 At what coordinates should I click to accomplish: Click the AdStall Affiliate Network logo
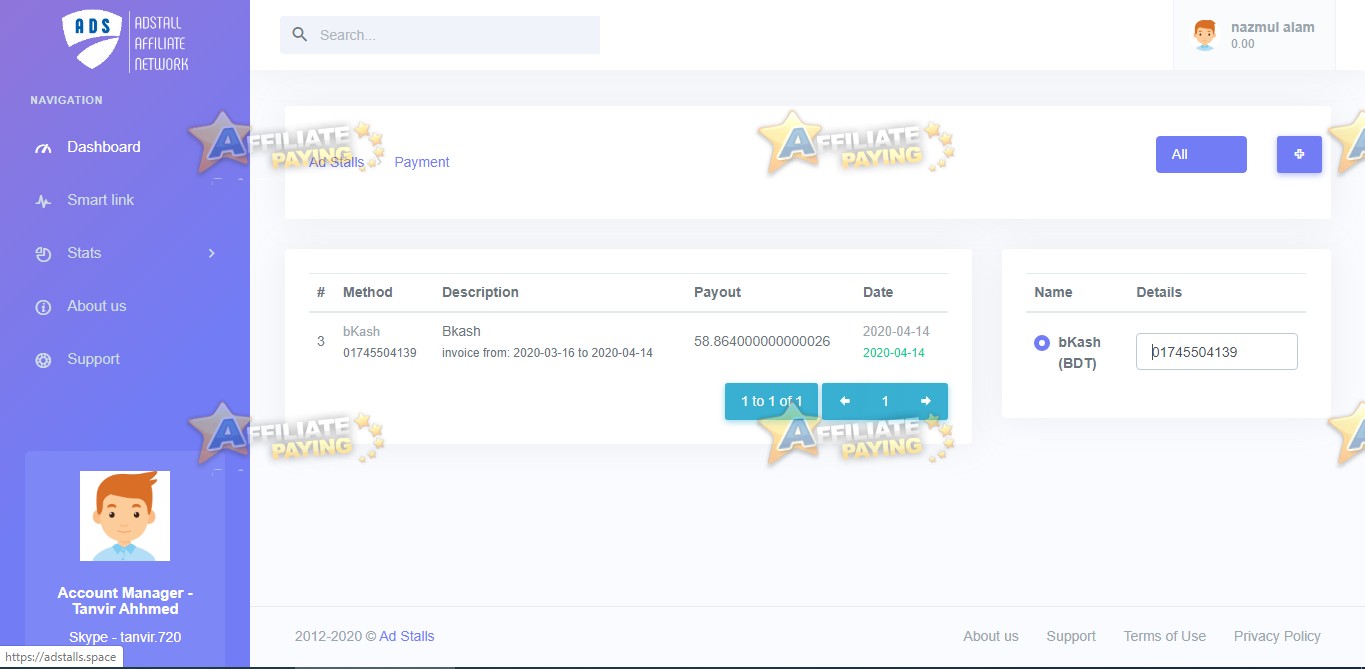pos(125,41)
